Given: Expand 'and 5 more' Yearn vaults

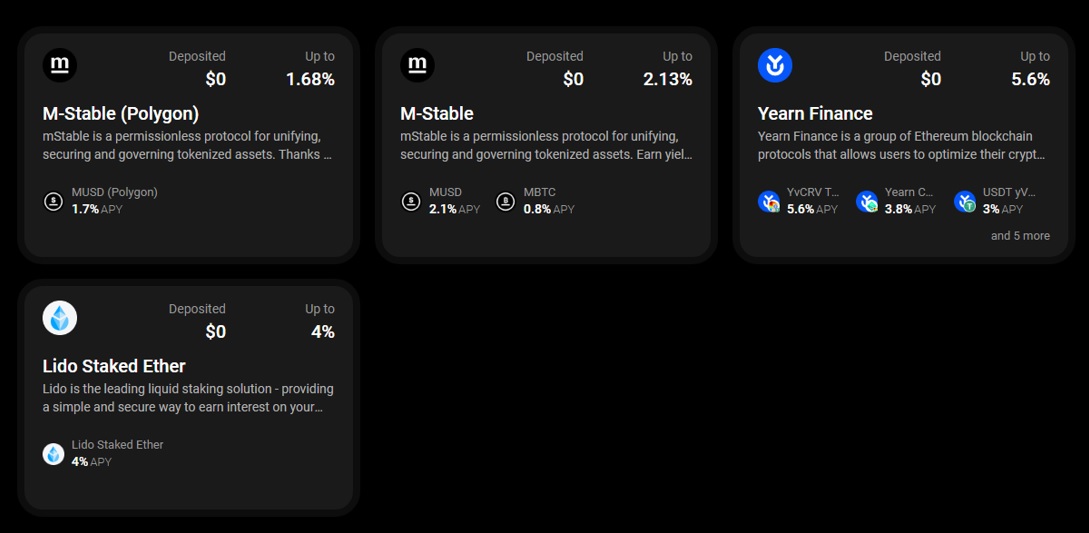Looking at the screenshot, I should click(x=1020, y=236).
